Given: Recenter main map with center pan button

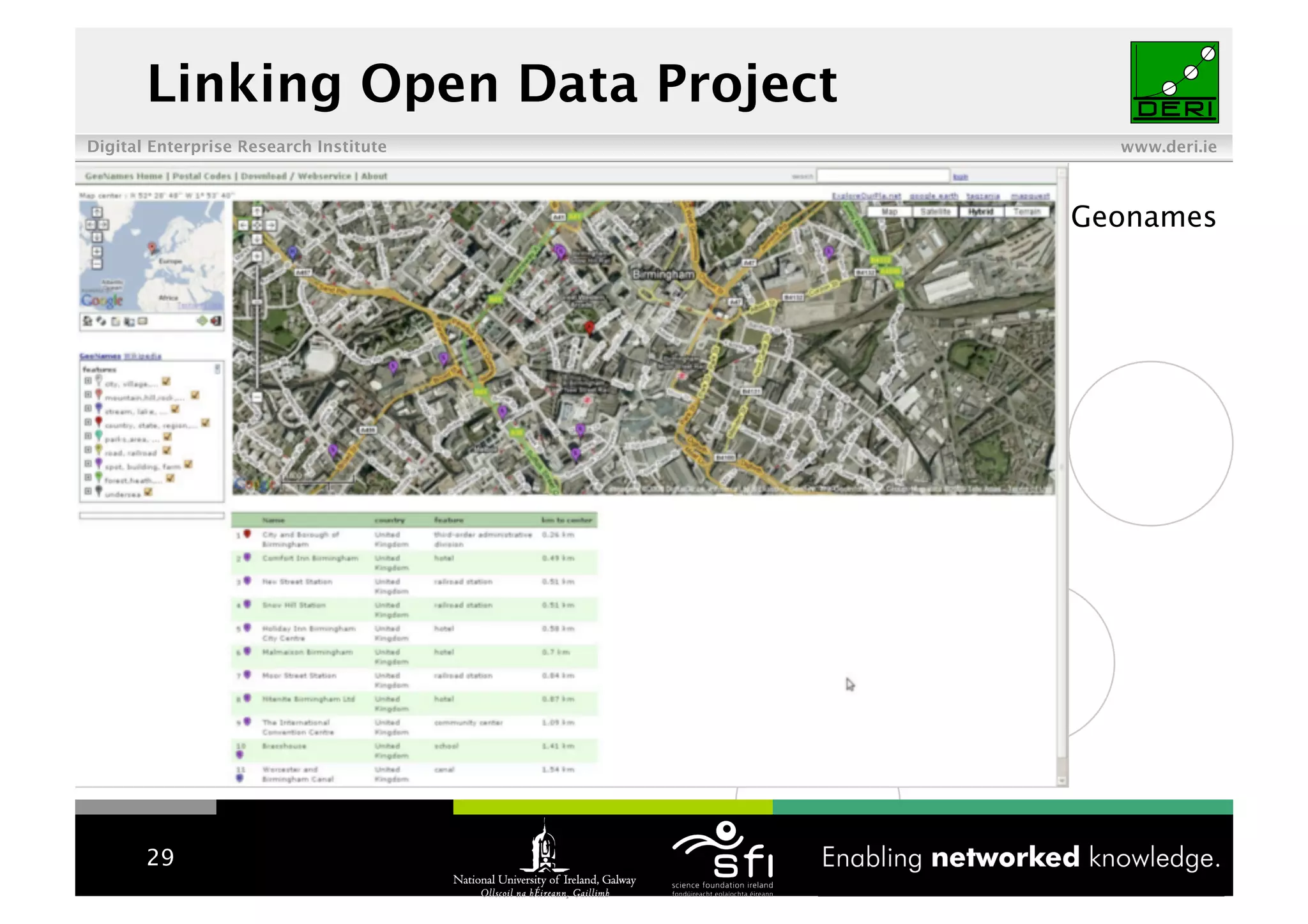Looking at the screenshot, I should 257,225.
